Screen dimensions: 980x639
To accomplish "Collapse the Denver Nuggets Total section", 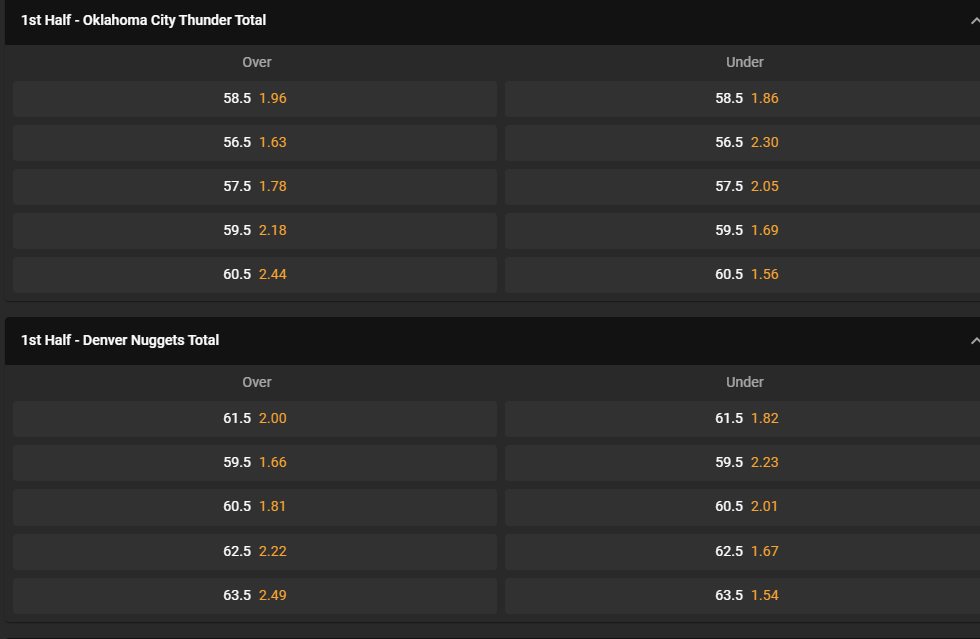I will pyautogui.click(x=974, y=341).
